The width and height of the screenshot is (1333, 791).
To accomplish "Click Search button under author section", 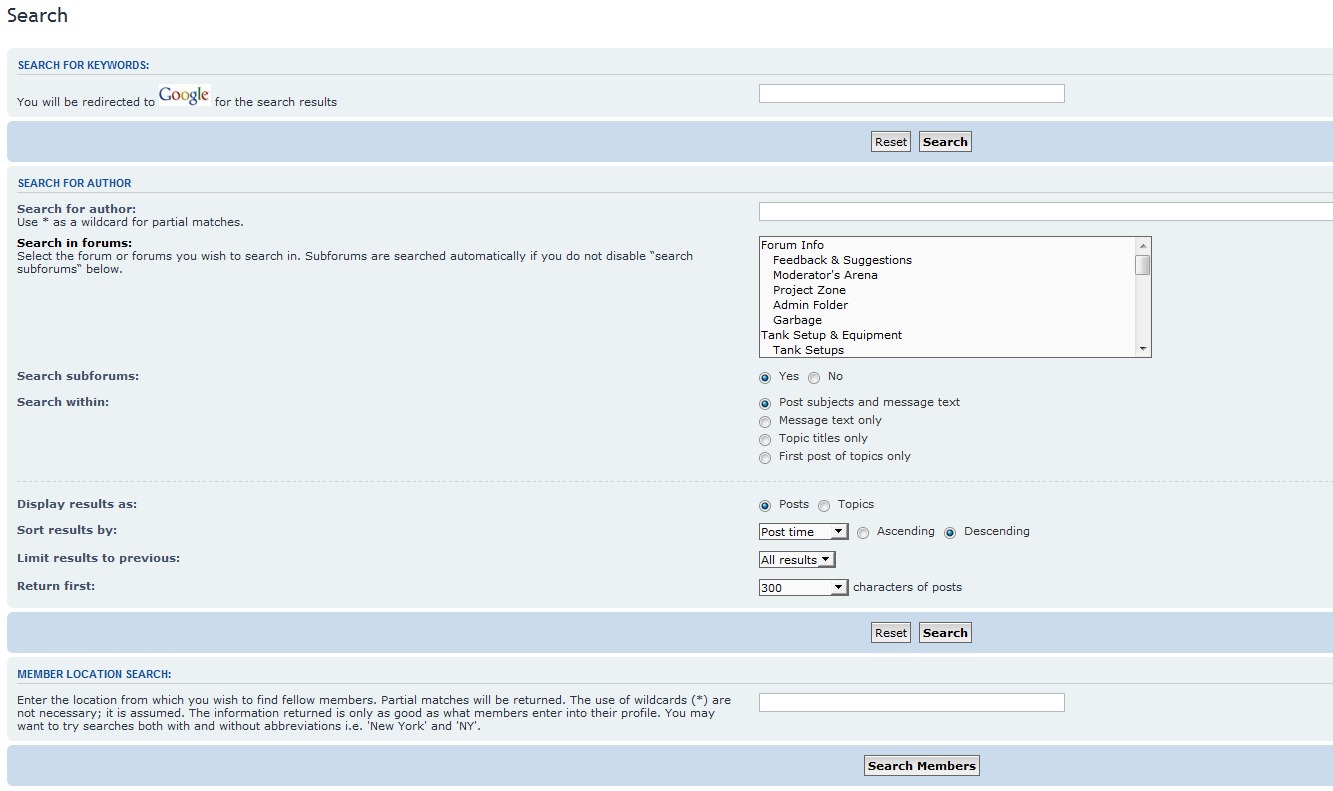I will 945,633.
